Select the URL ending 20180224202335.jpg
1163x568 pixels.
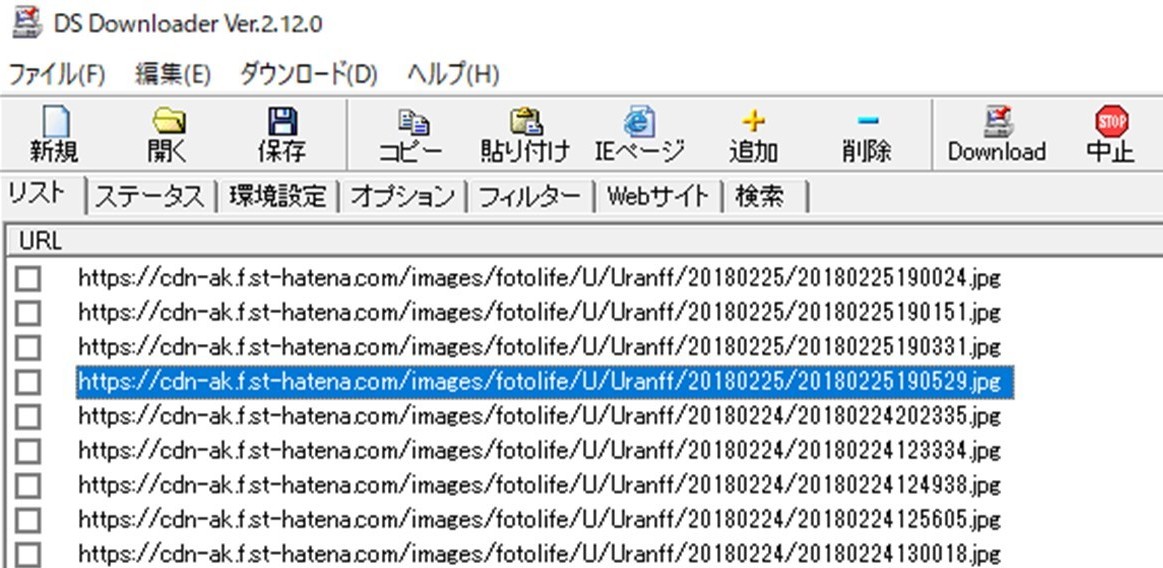pyautogui.click(x=539, y=416)
